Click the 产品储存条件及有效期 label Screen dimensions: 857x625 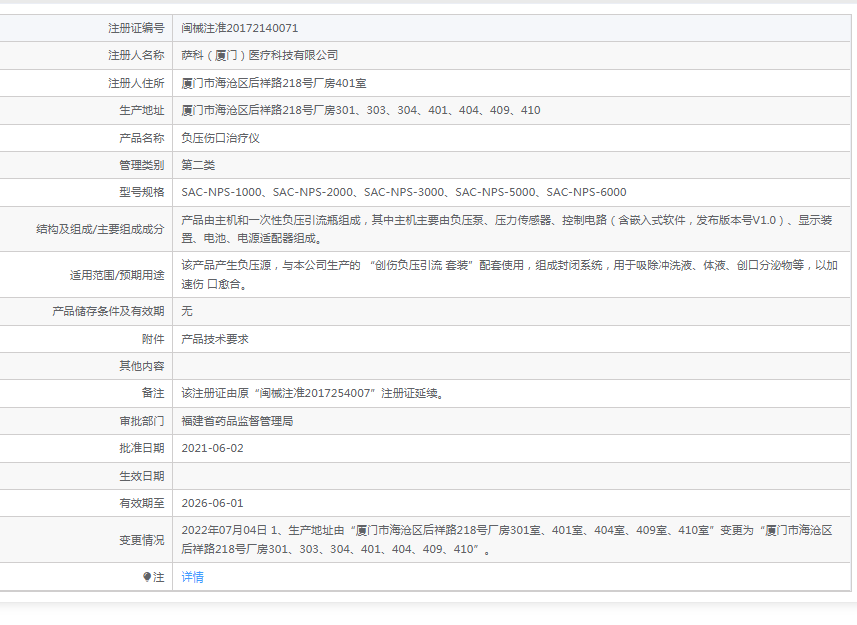click(108, 311)
